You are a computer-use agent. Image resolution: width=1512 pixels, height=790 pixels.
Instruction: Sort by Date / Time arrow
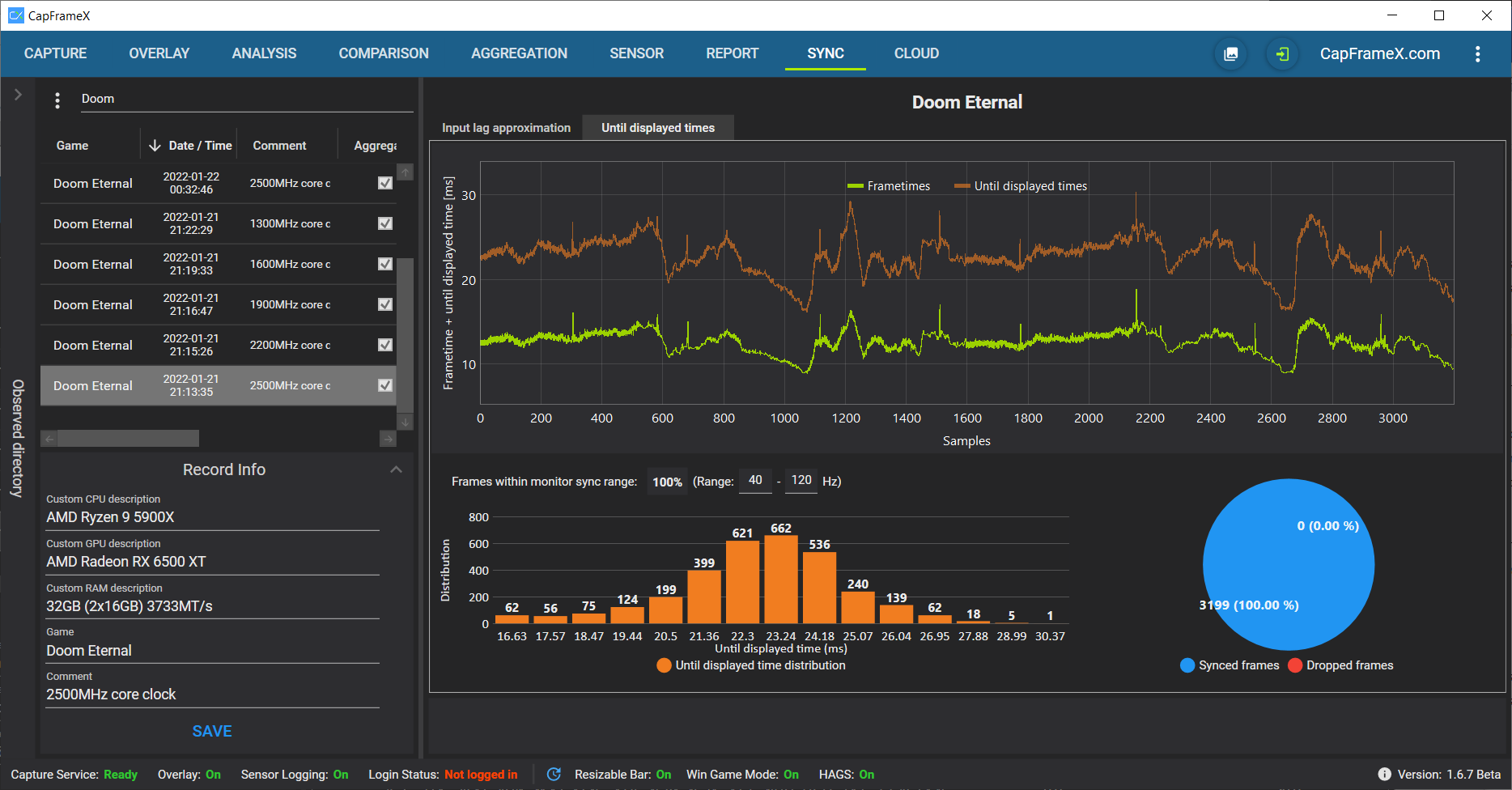[155, 146]
